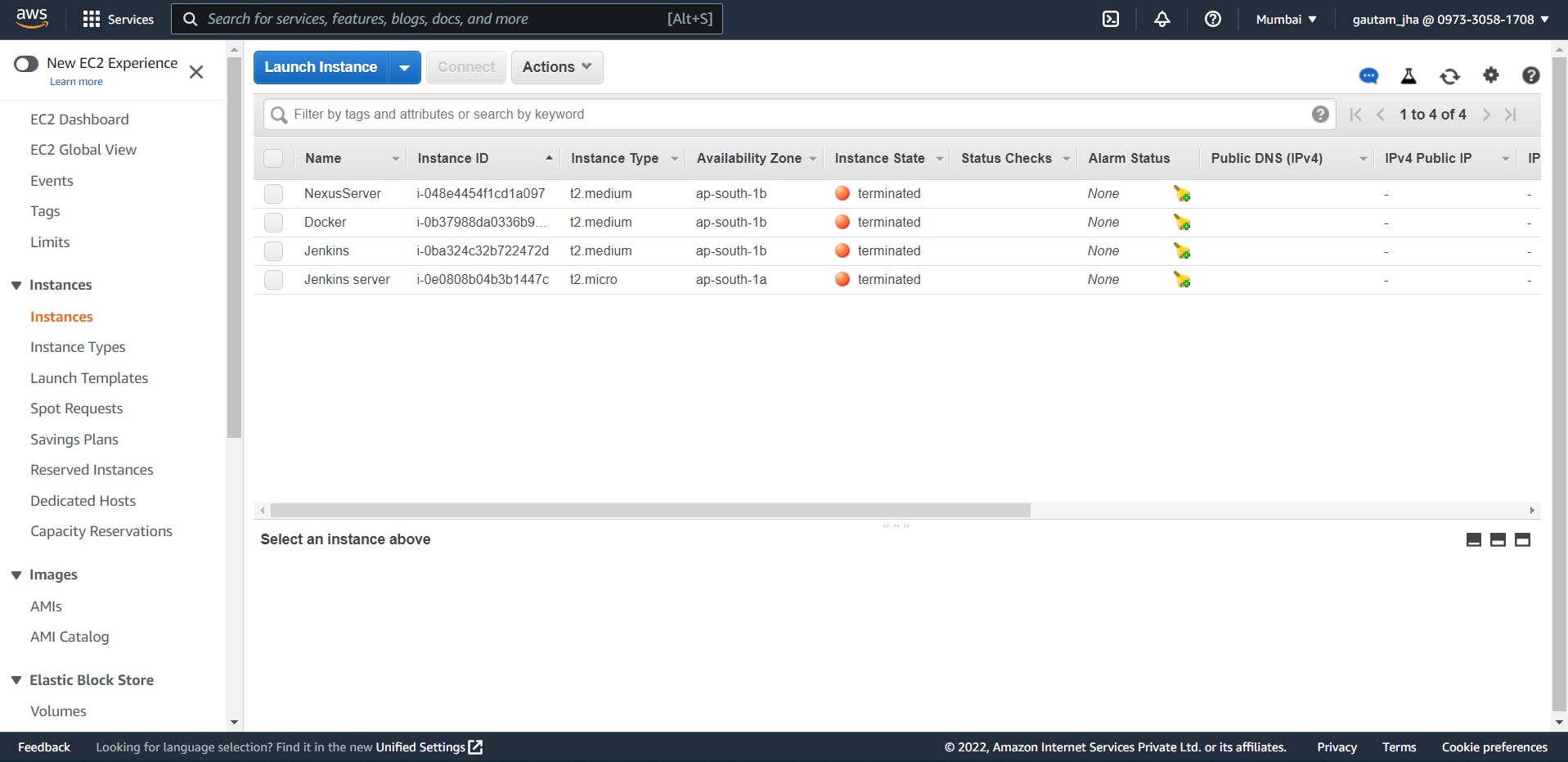Collapse the Elastic Block Store section
The height and width of the screenshot is (762, 1568).
[16, 680]
